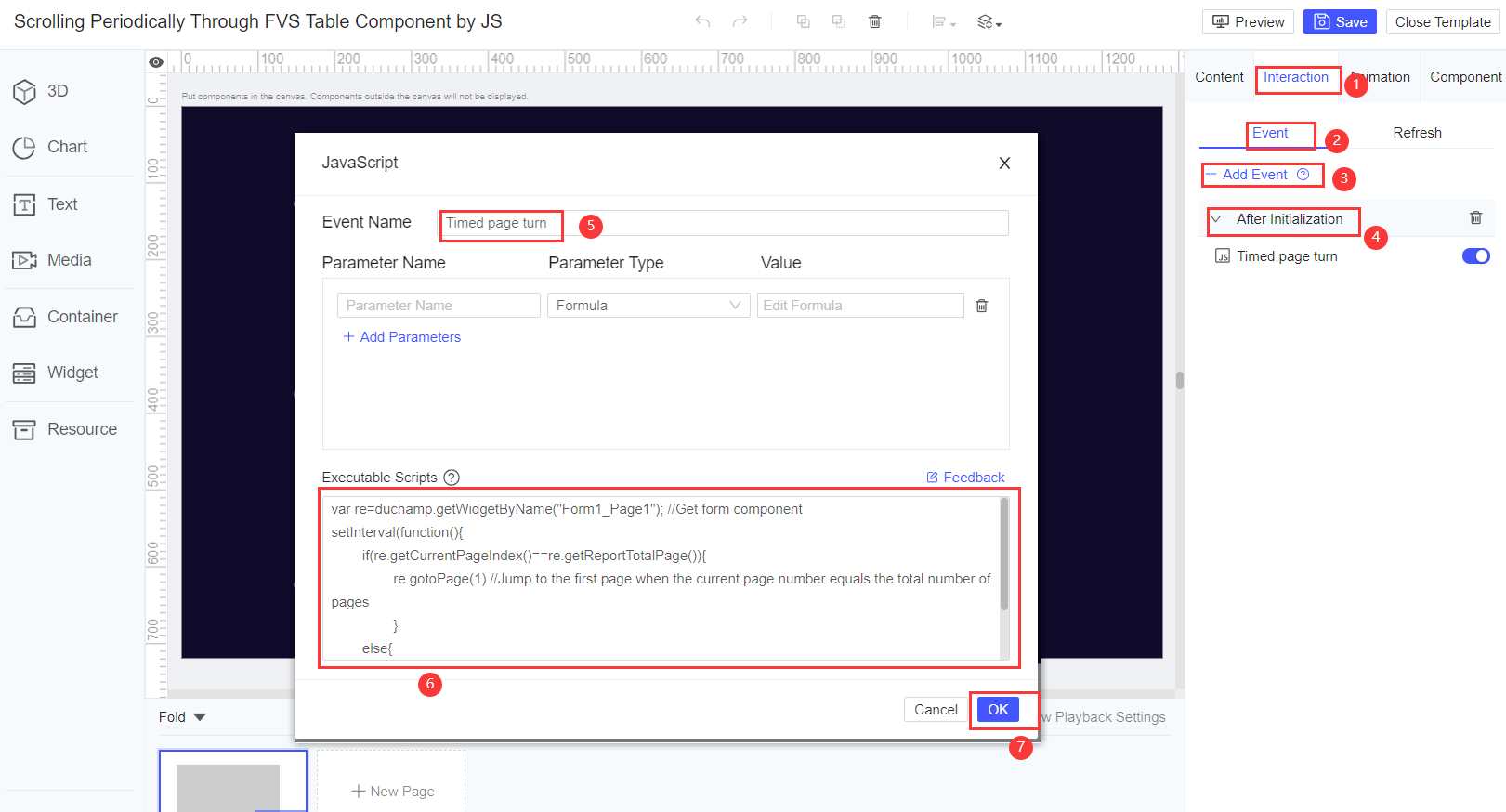Open the Feedback link
Screen dimensions: 1506x812
coord(965,478)
